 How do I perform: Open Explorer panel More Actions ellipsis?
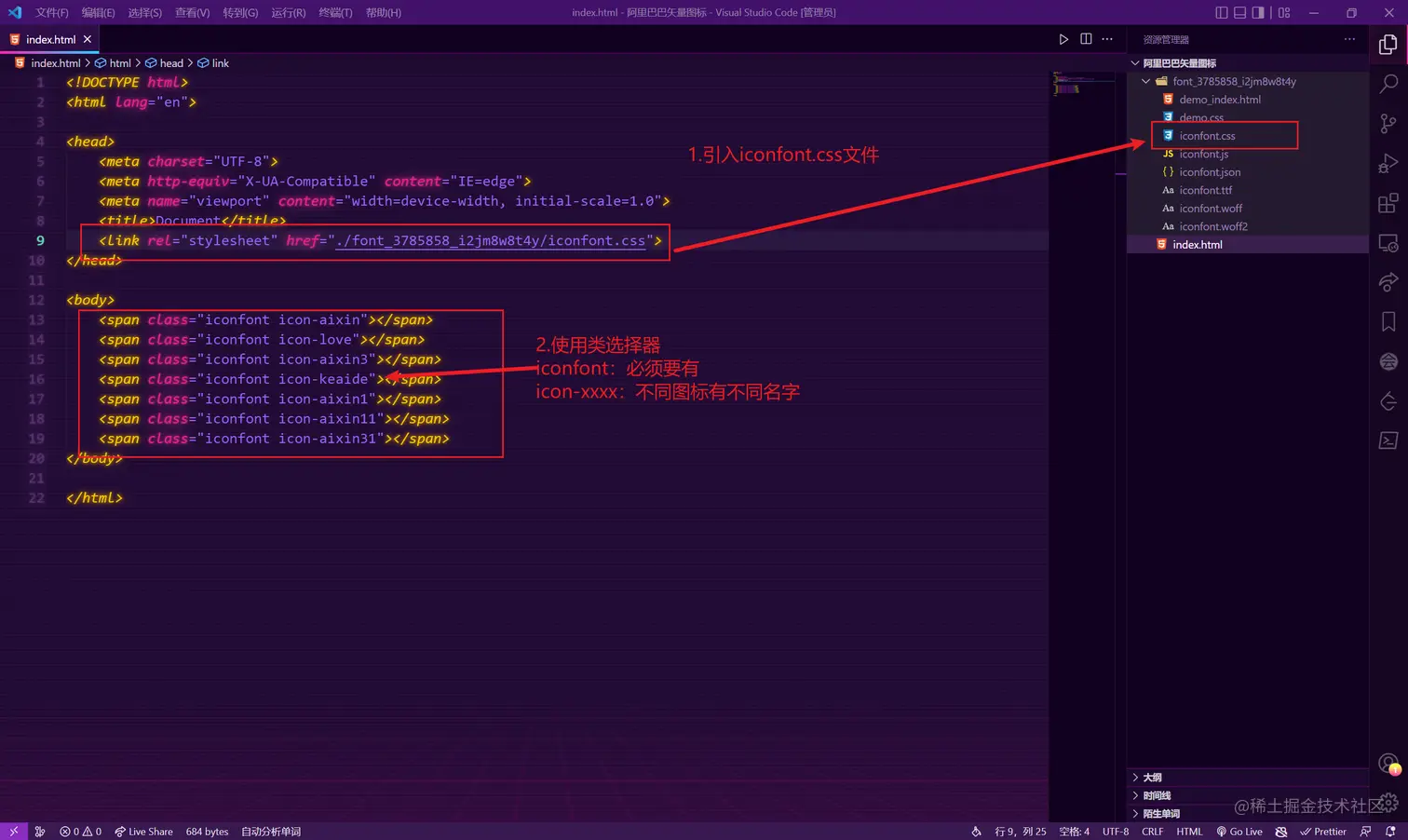point(1349,39)
